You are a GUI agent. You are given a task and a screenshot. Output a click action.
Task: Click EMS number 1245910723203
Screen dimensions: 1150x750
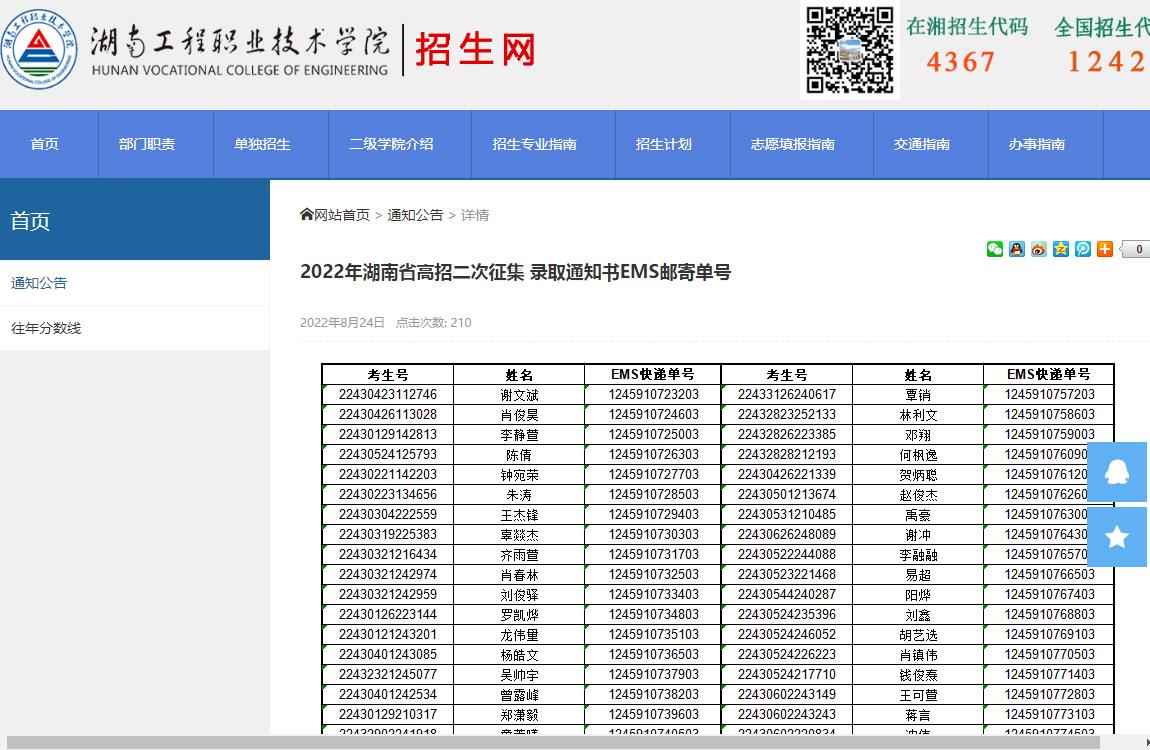[x=653, y=394]
